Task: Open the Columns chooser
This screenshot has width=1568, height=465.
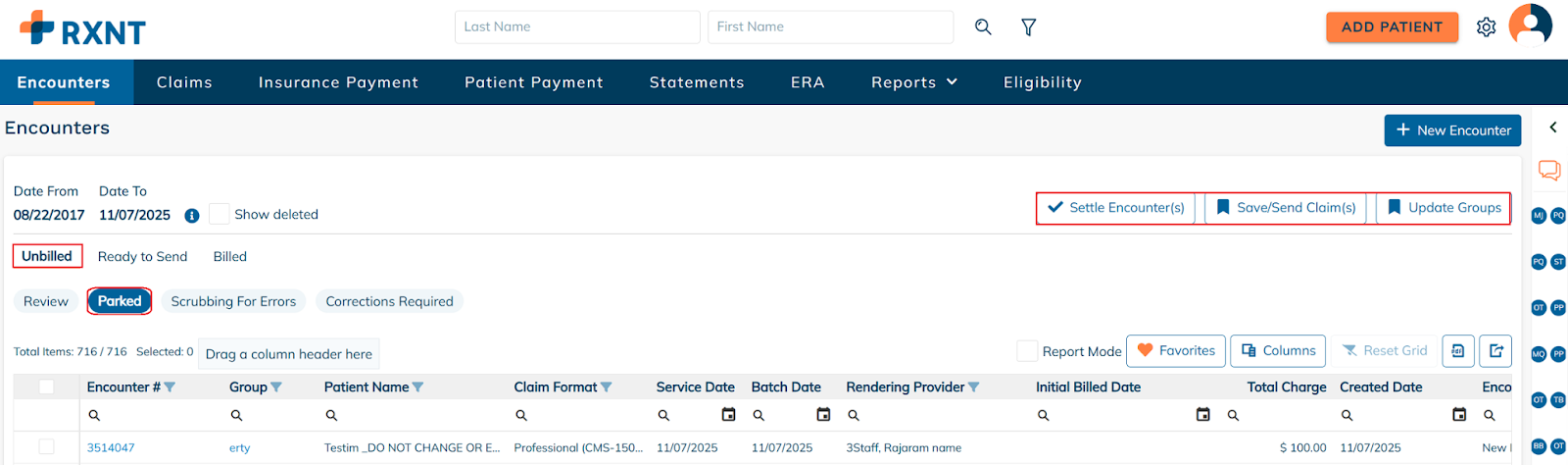Action: pos(1278,351)
